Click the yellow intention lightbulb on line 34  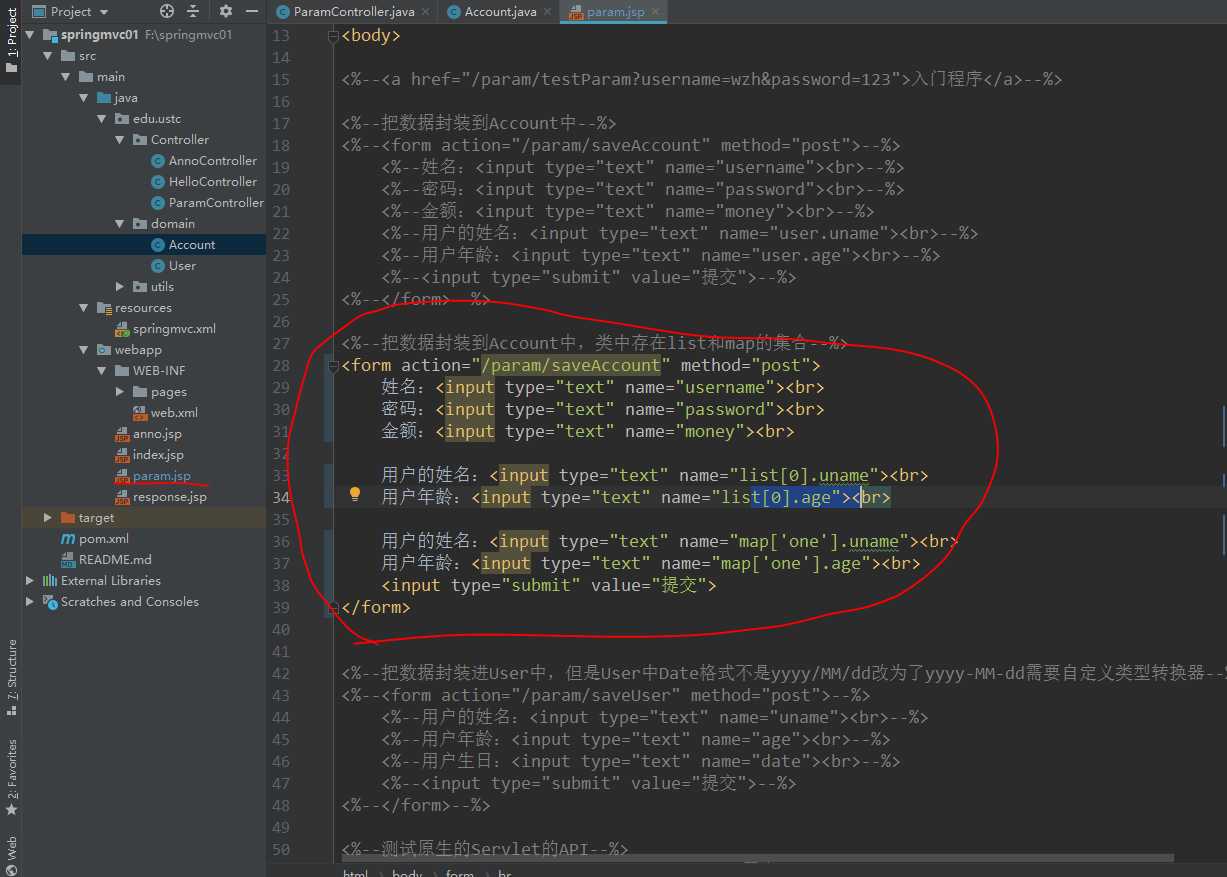pos(354,494)
